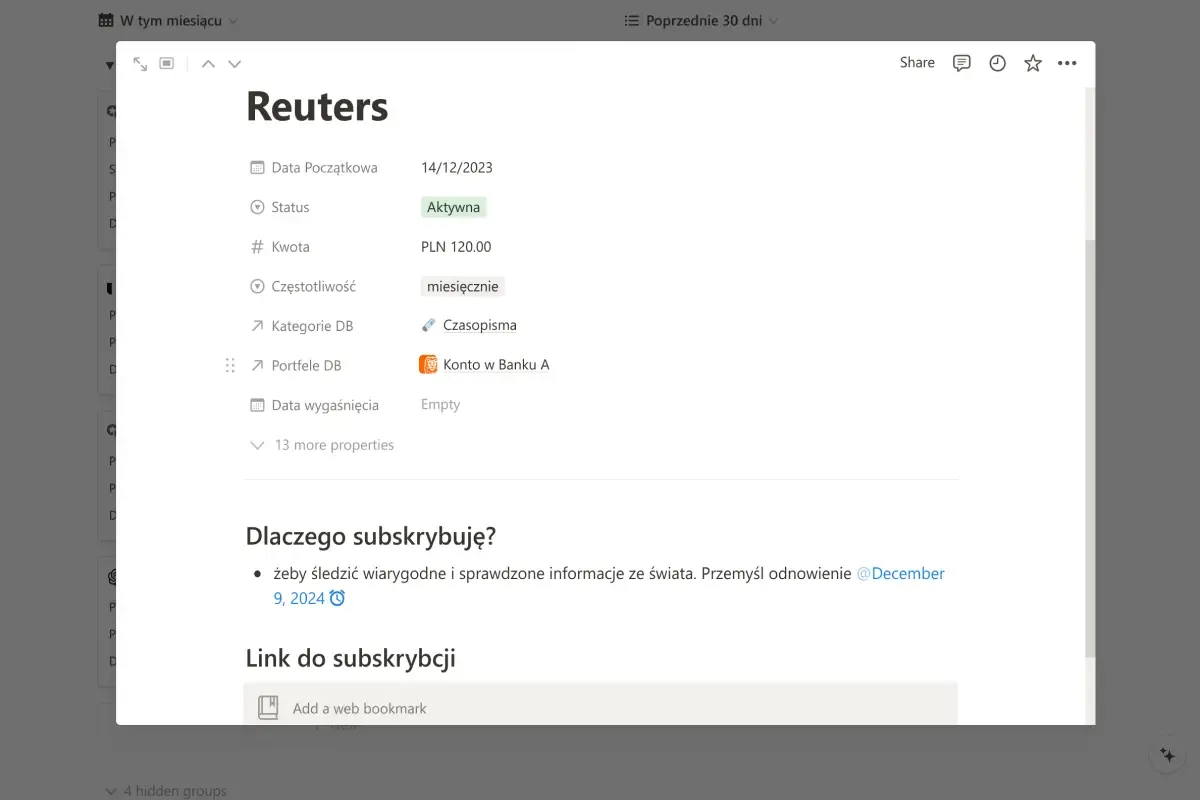Image resolution: width=1200 pixels, height=800 pixels.
Task: Click Data Początkowa property label
Action: pyautogui.click(x=324, y=168)
